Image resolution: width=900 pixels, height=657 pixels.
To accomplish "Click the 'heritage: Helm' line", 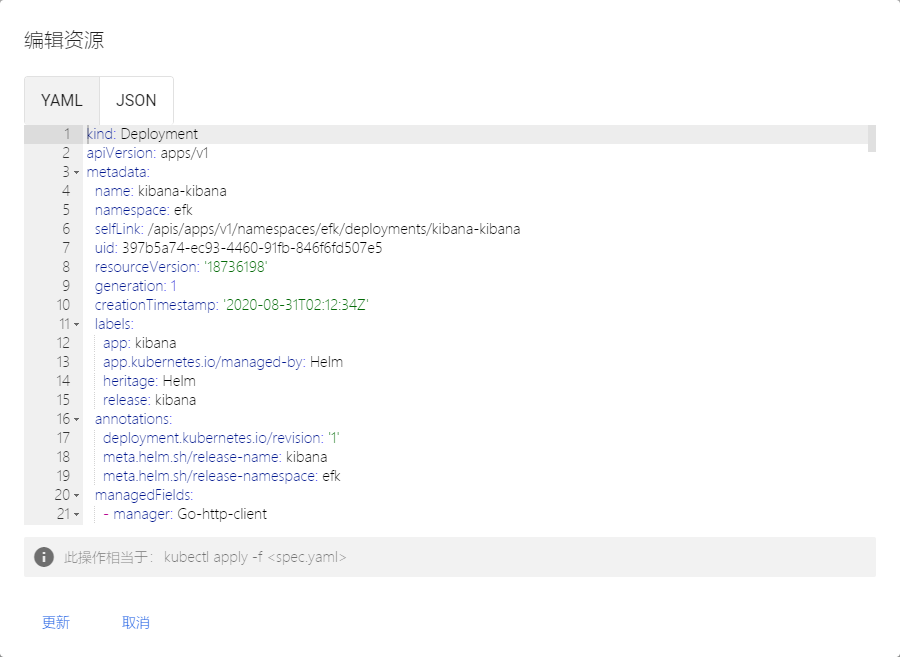I will tap(149, 381).
